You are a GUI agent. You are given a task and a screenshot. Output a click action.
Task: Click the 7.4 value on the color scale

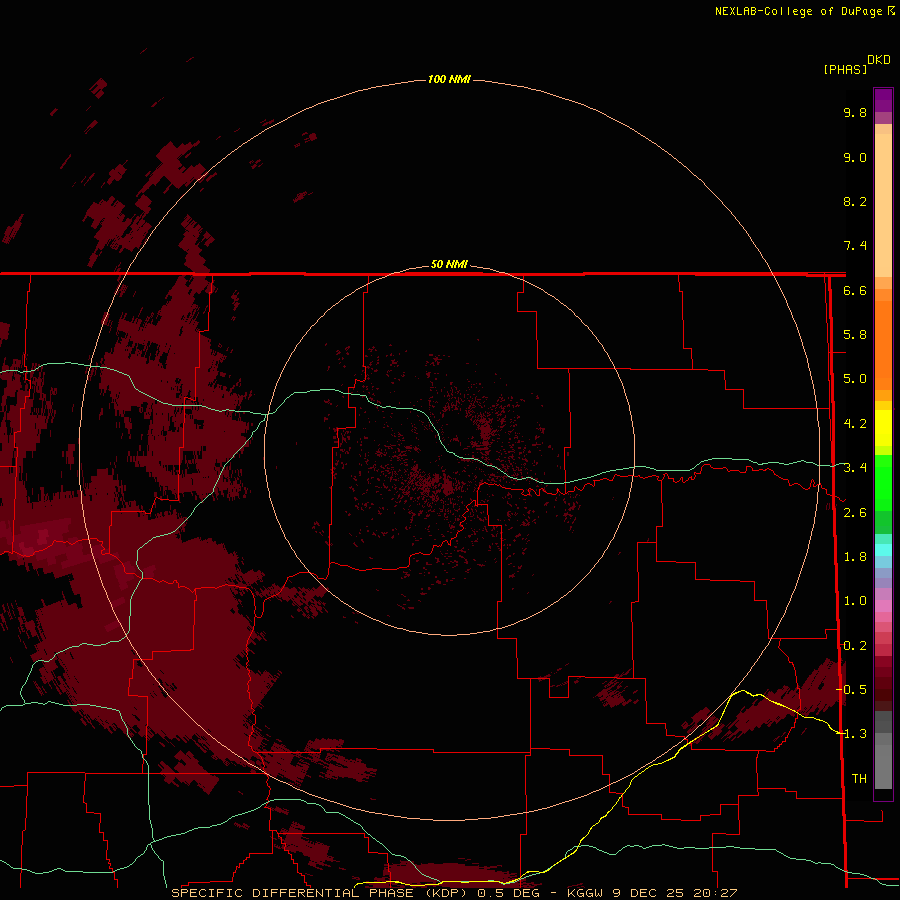[855, 246]
